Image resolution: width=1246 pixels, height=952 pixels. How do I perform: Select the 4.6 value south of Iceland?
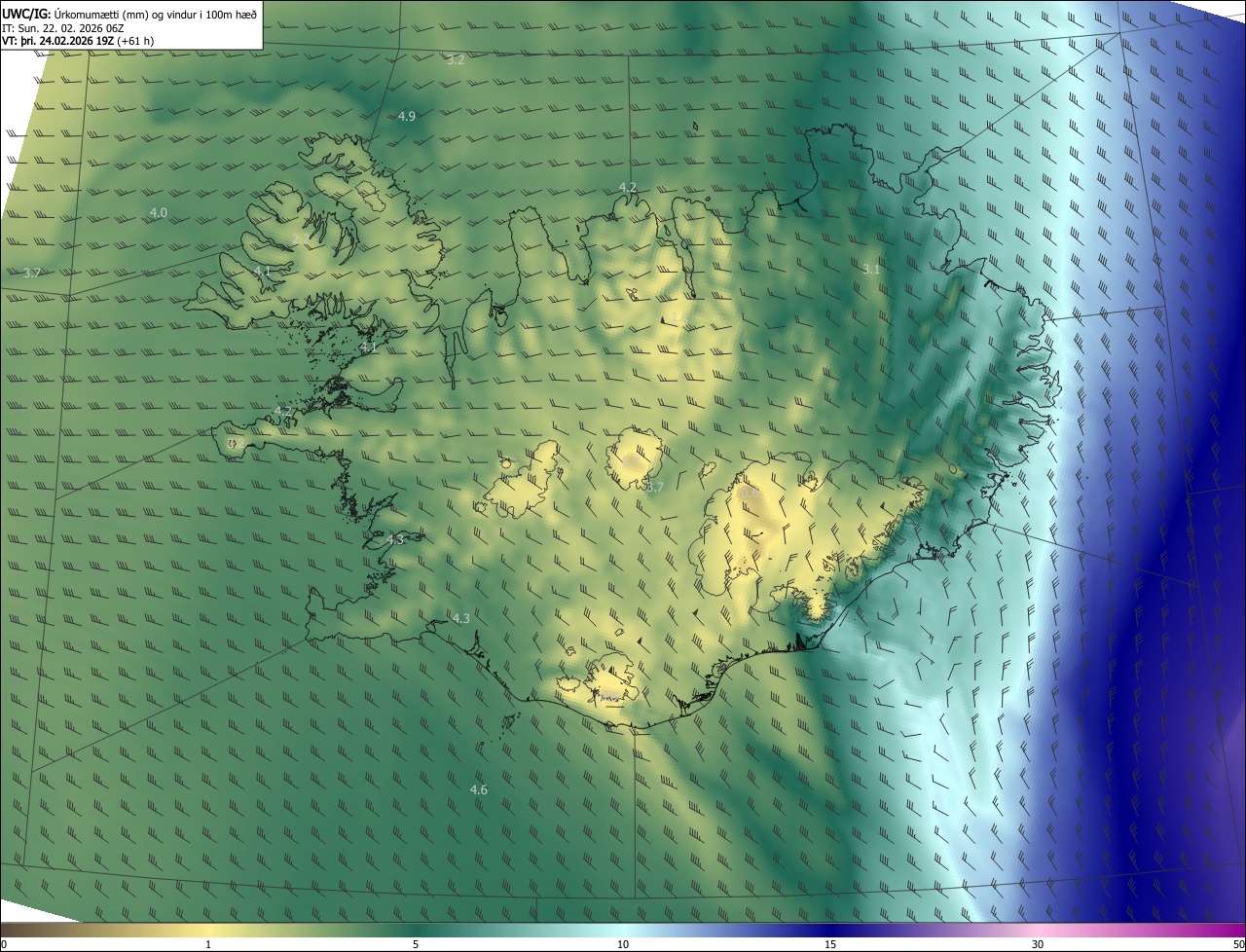(478, 789)
